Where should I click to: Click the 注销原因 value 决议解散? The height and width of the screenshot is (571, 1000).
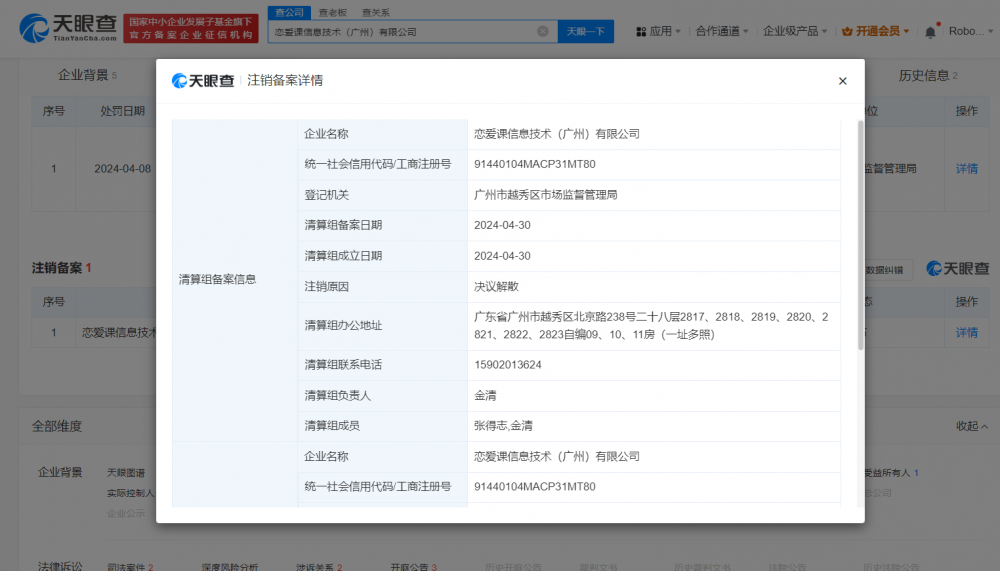[496, 286]
